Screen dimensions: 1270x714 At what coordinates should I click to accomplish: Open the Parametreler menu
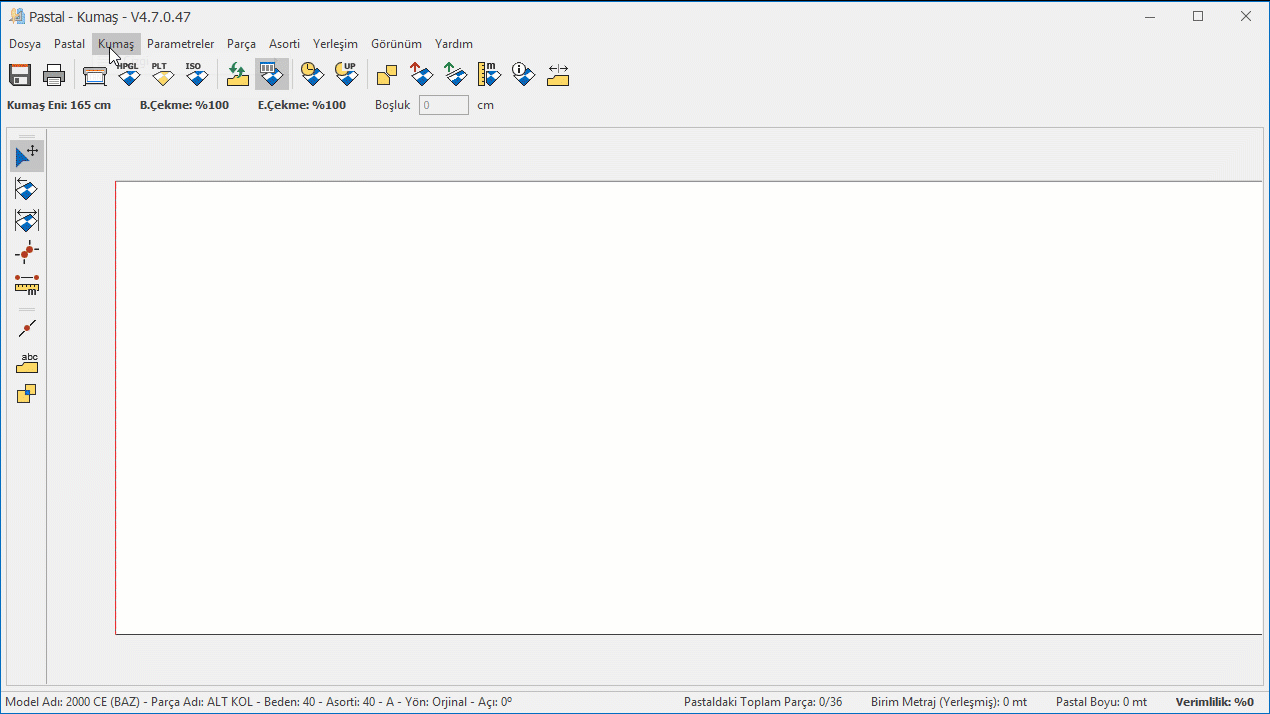(x=180, y=44)
